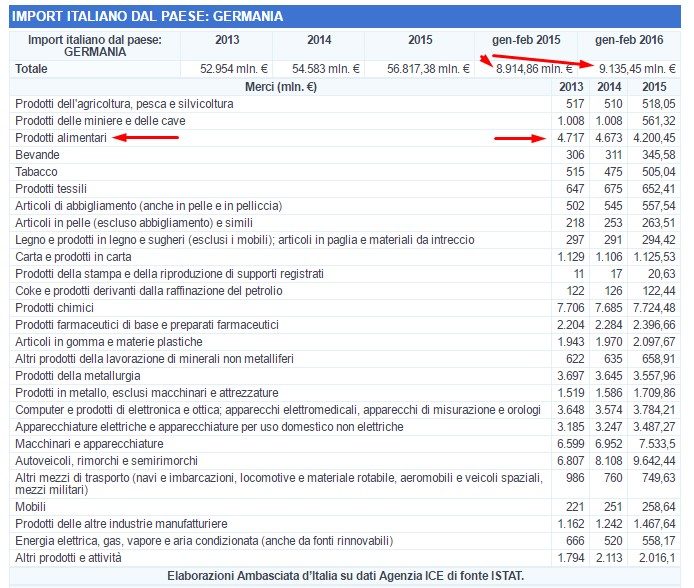
Task: Select the 'gen-feb 2015' column header
Action: (x=526, y=40)
